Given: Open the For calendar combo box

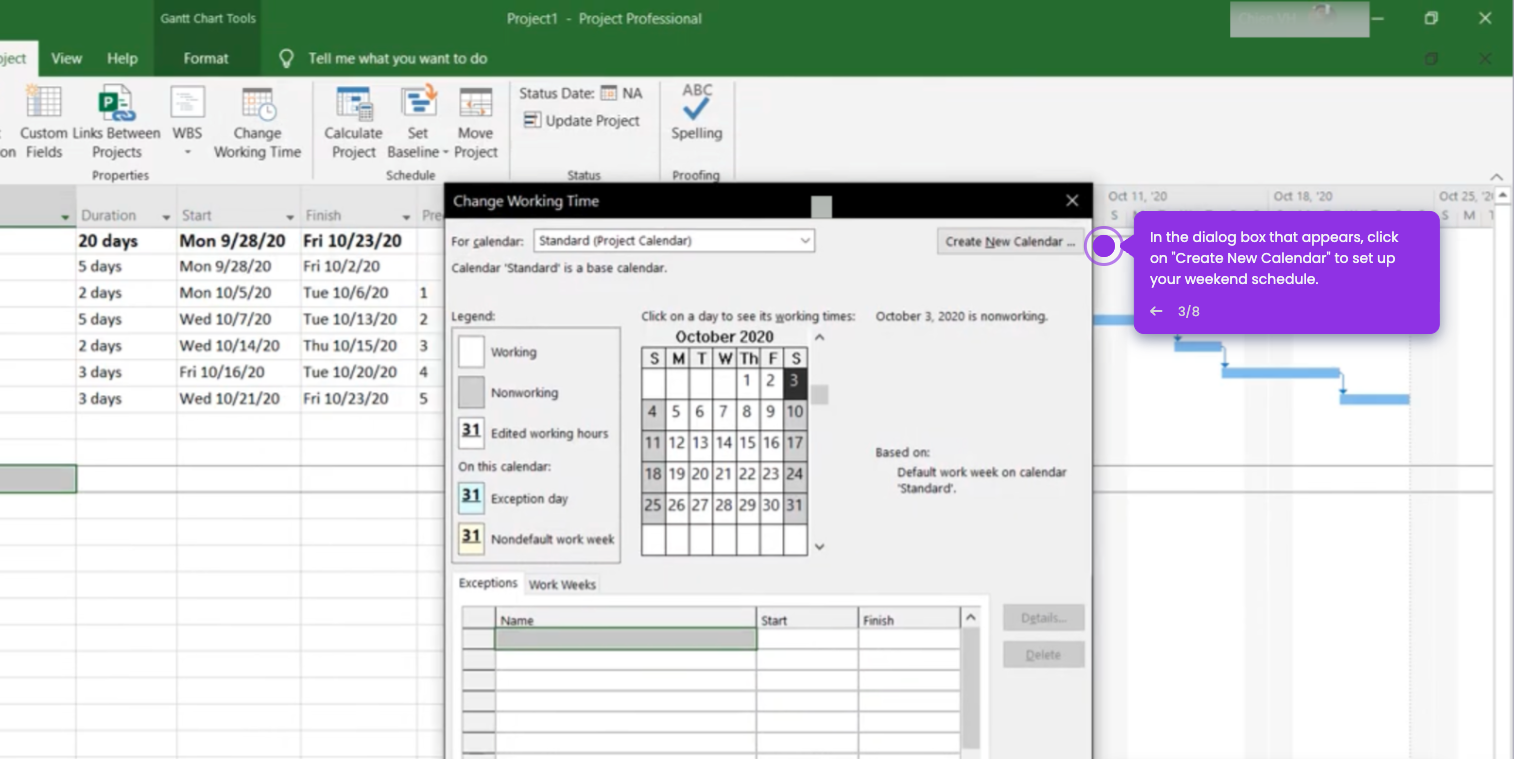Looking at the screenshot, I should 674,241.
